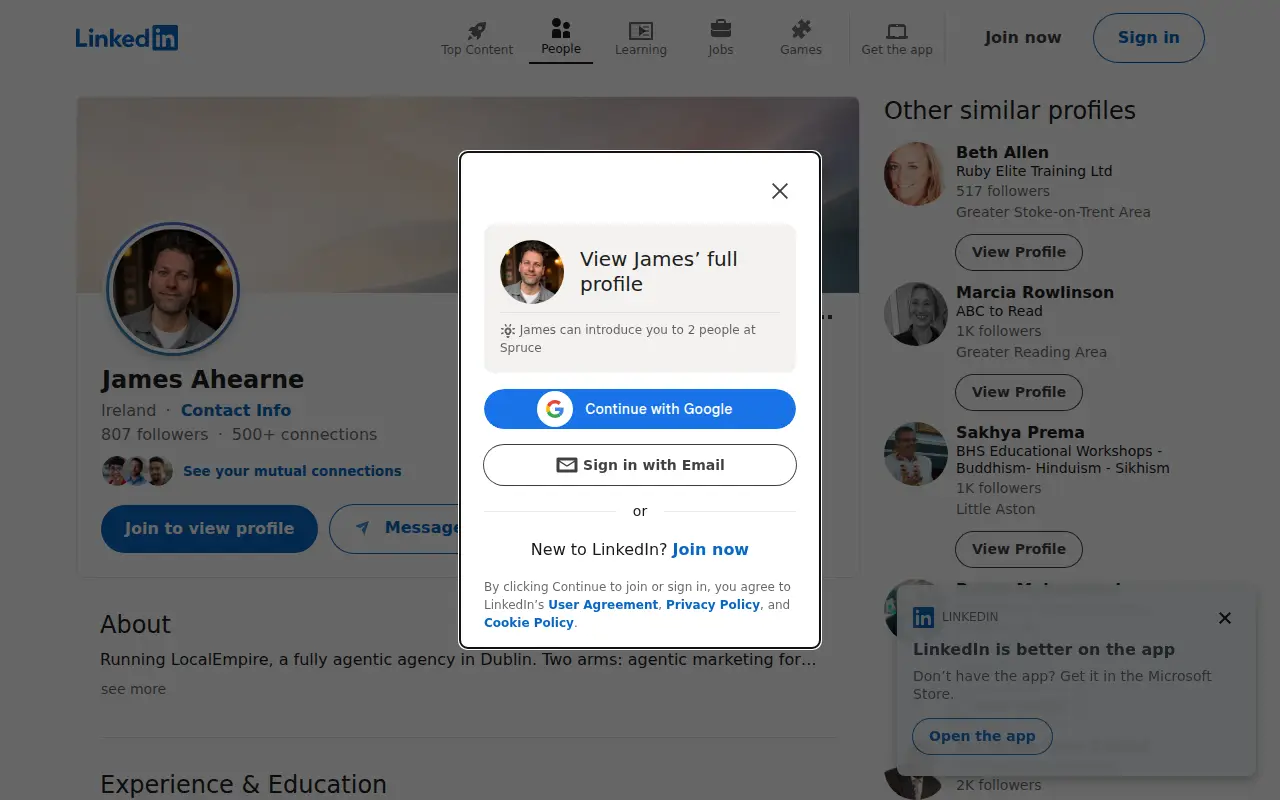Screen dimensions: 1280x800
Task: Close the sign-in dialog with X
Action: pos(780,191)
